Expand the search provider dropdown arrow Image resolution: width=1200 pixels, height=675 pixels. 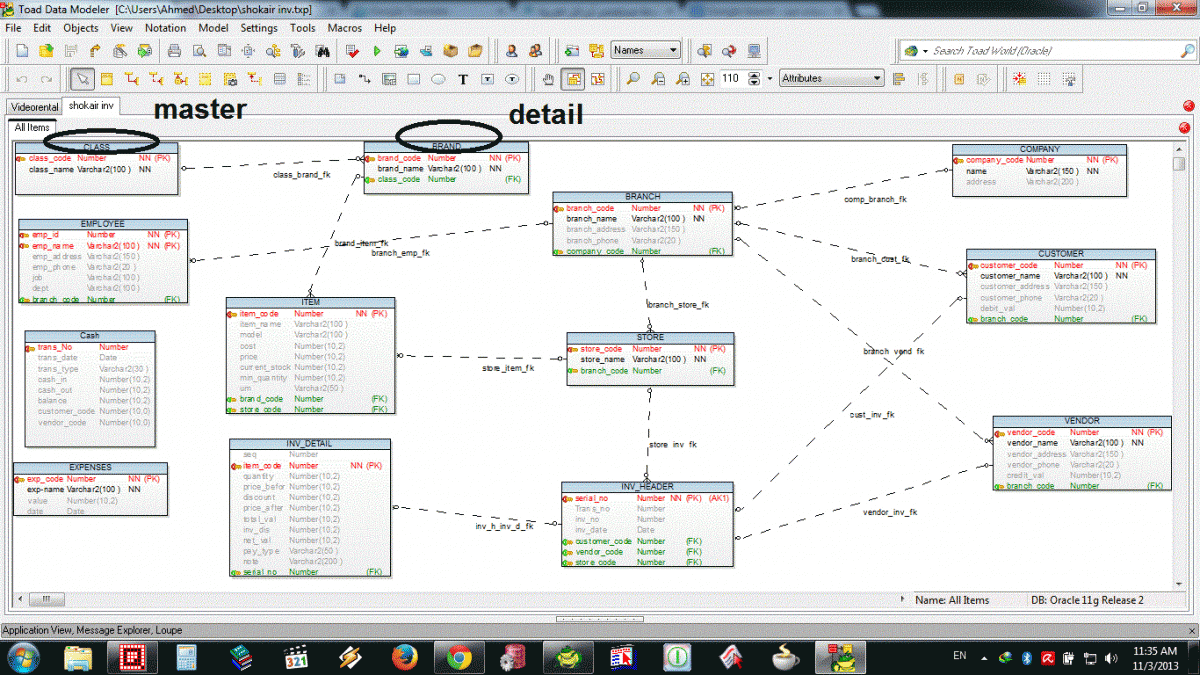[x=925, y=51]
